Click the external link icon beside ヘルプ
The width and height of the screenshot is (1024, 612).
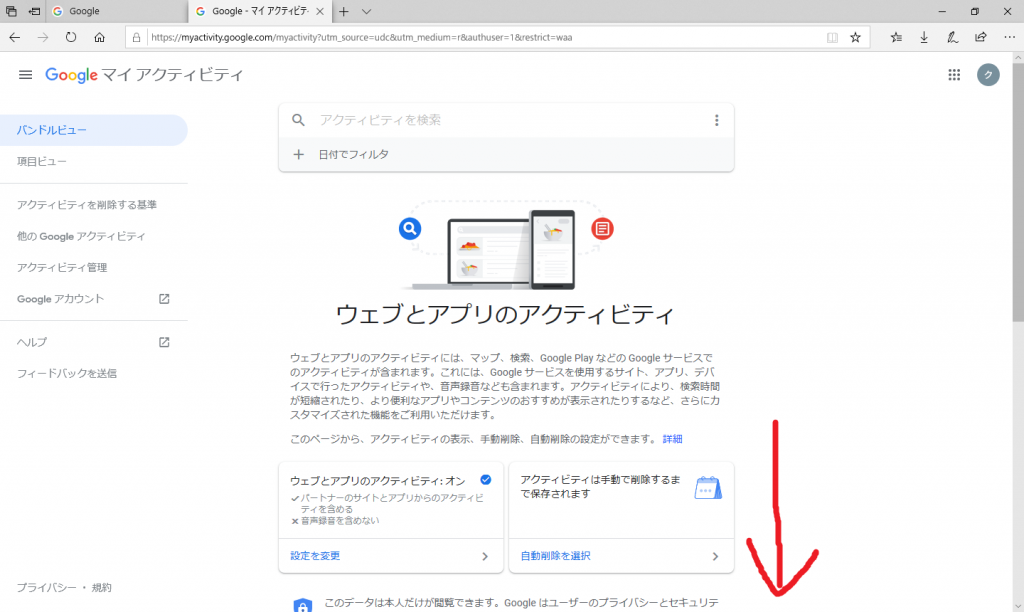tap(164, 342)
